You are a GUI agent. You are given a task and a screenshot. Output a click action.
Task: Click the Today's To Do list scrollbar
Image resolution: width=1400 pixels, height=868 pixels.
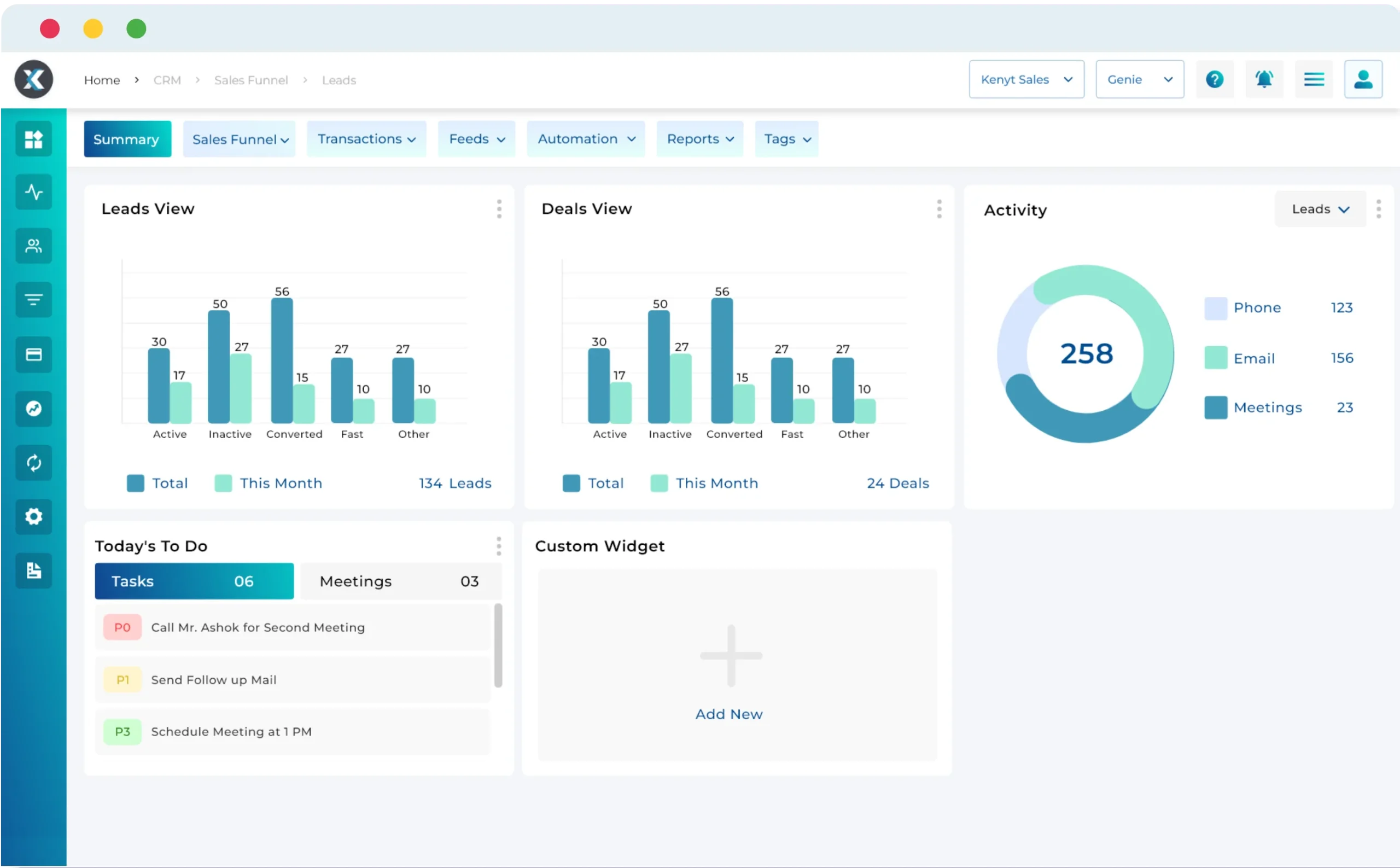pyautogui.click(x=498, y=645)
